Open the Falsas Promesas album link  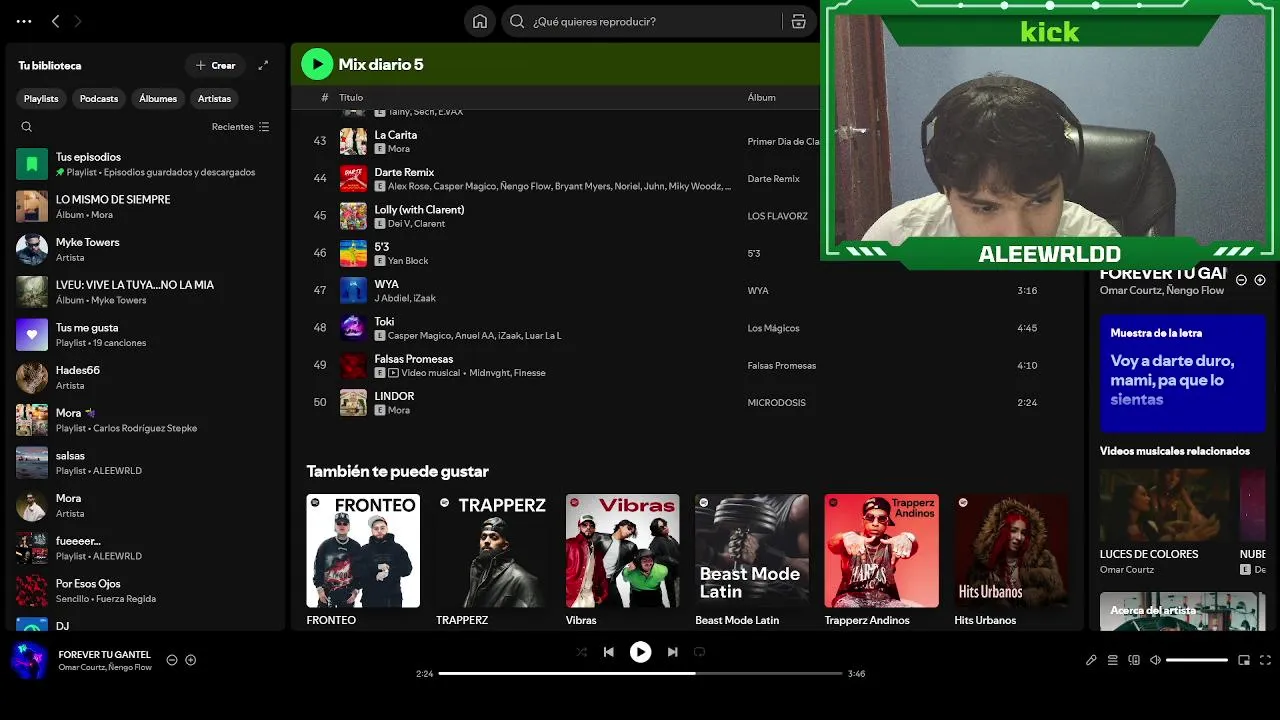click(781, 365)
